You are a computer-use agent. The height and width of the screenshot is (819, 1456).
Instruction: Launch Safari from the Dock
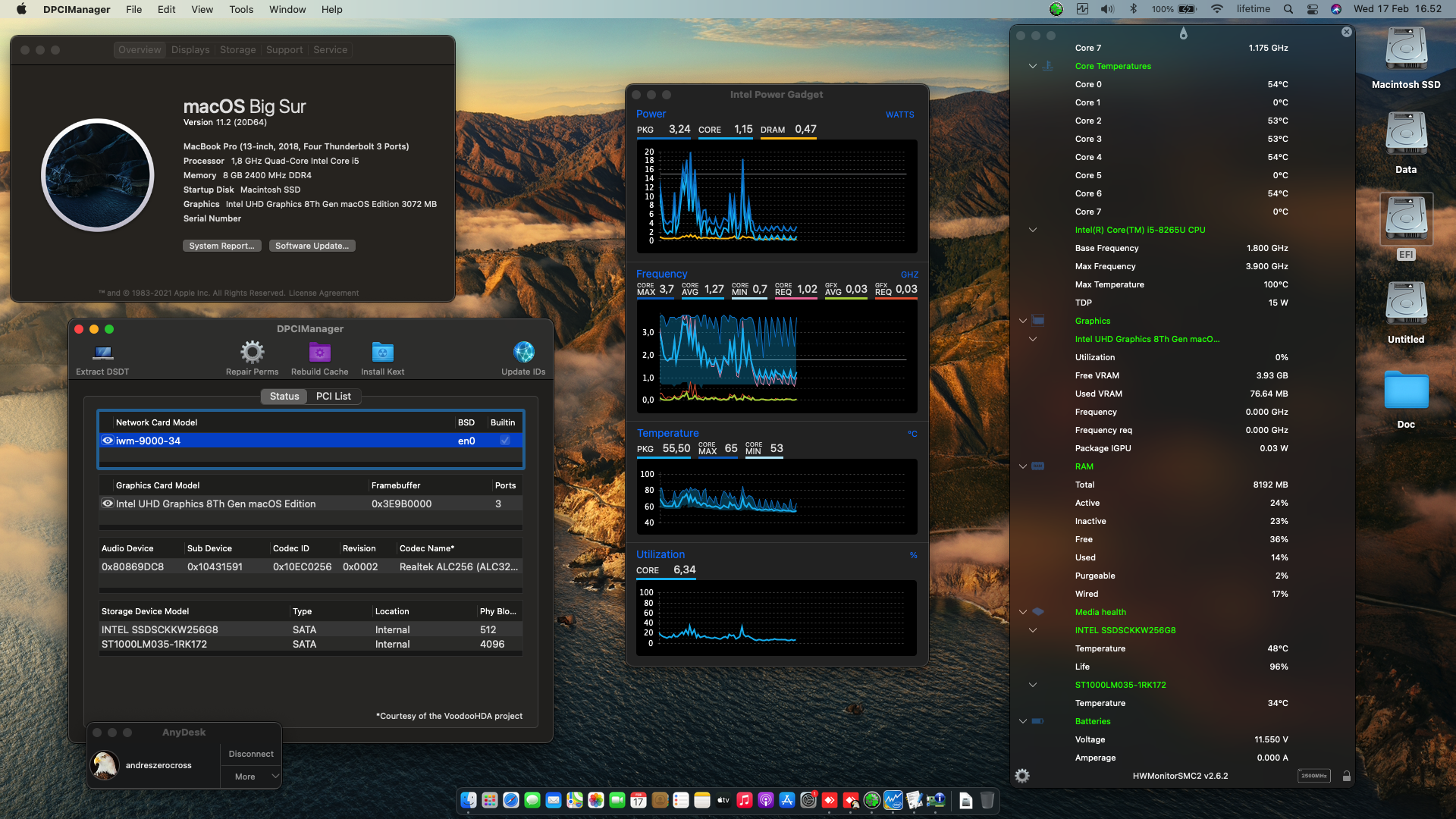511,800
